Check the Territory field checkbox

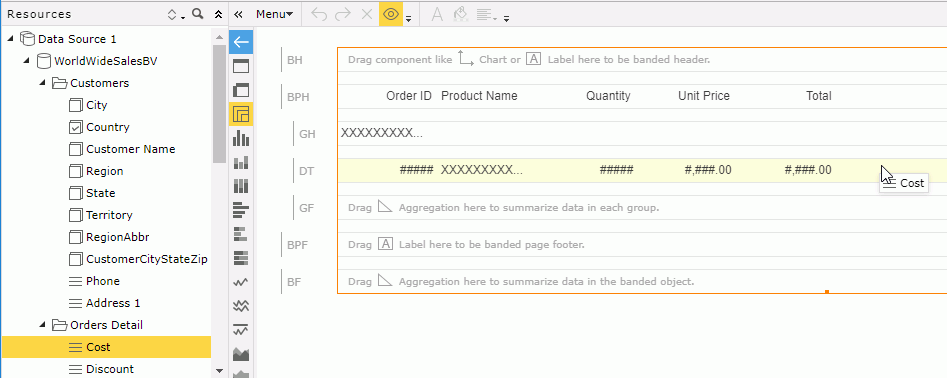click(x=75, y=215)
